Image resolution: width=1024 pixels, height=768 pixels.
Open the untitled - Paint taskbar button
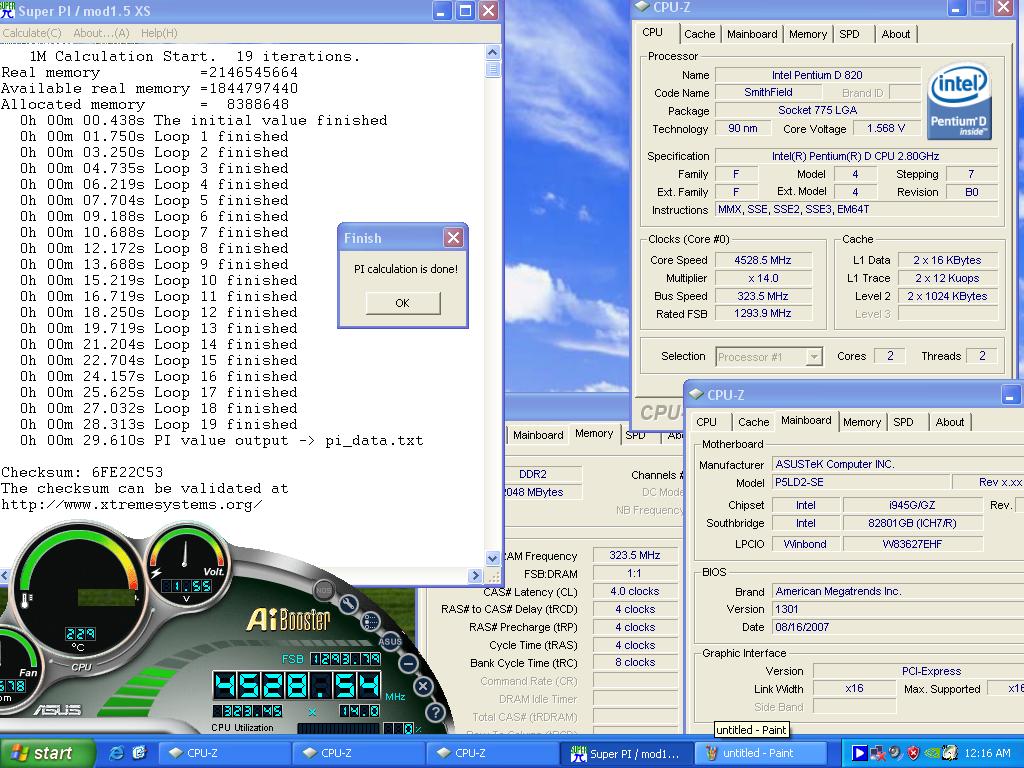(x=761, y=753)
